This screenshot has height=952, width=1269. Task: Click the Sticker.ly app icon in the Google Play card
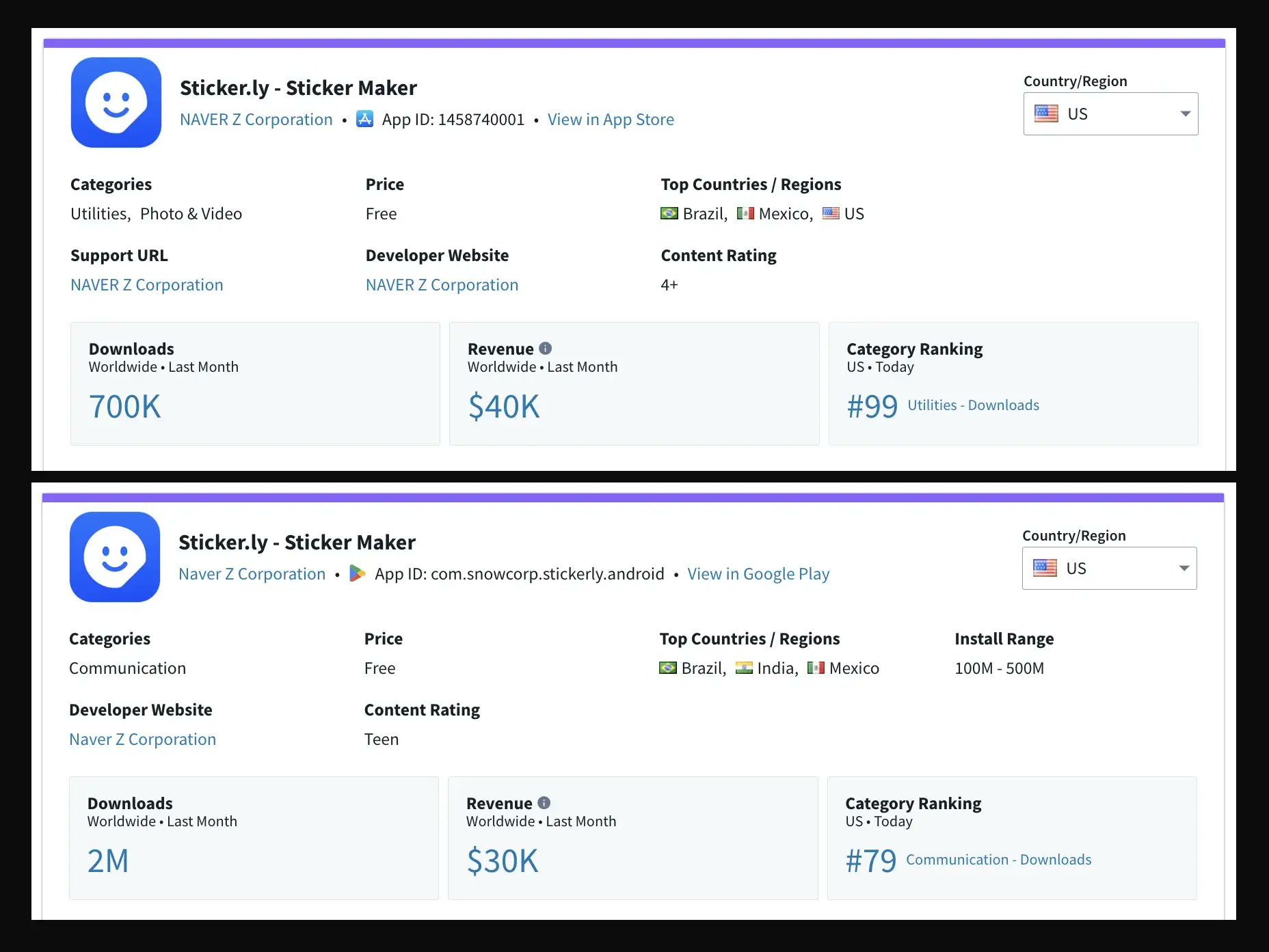click(115, 557)
